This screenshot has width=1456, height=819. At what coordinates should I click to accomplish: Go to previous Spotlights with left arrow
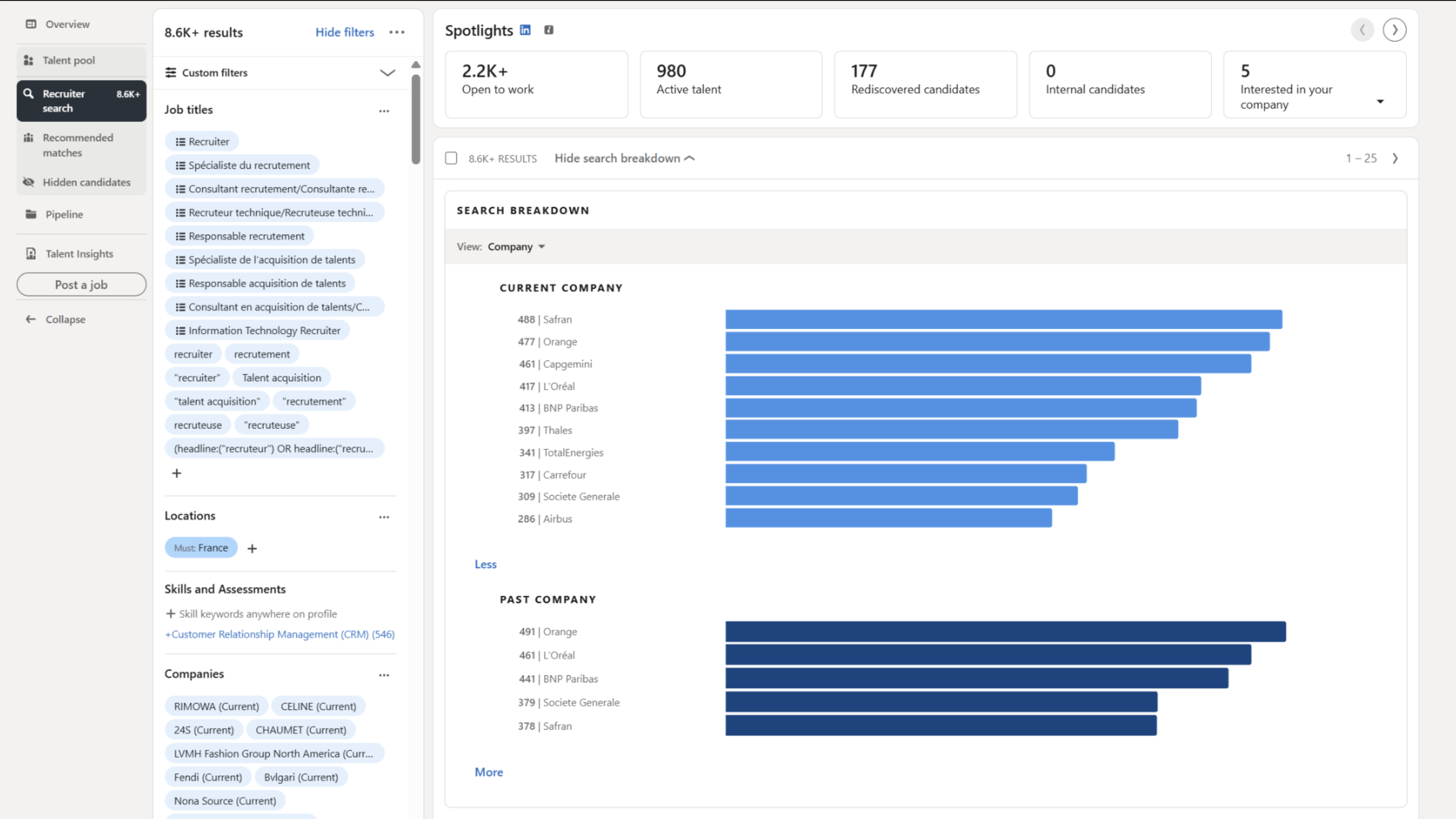click(x=1362, y=30)
